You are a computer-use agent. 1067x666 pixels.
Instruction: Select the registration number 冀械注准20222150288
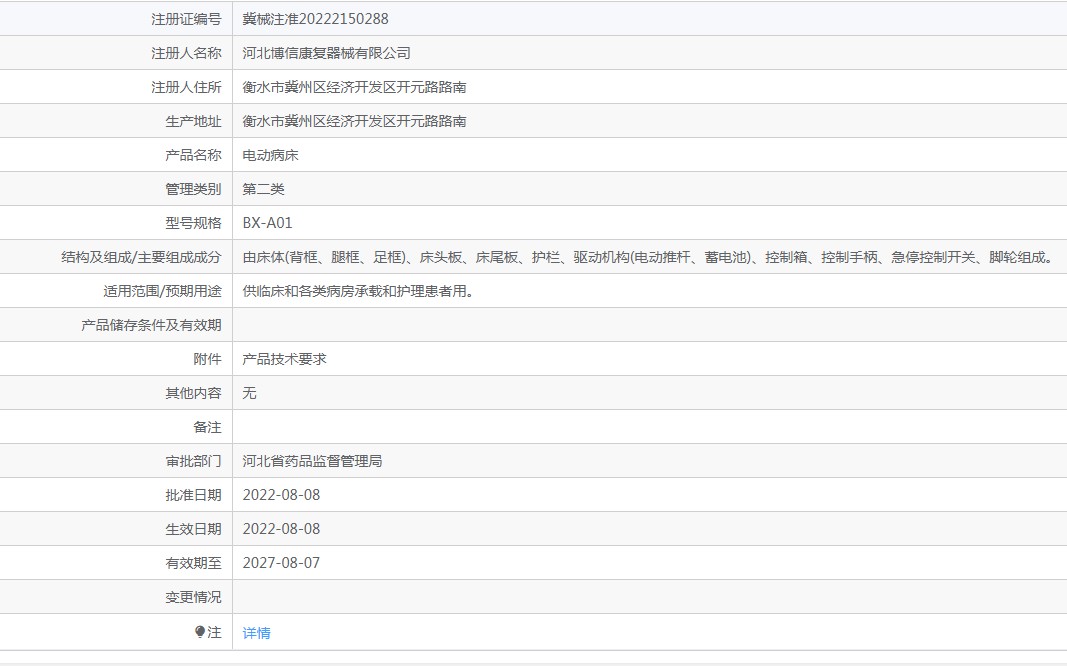(x=316, y=19)
